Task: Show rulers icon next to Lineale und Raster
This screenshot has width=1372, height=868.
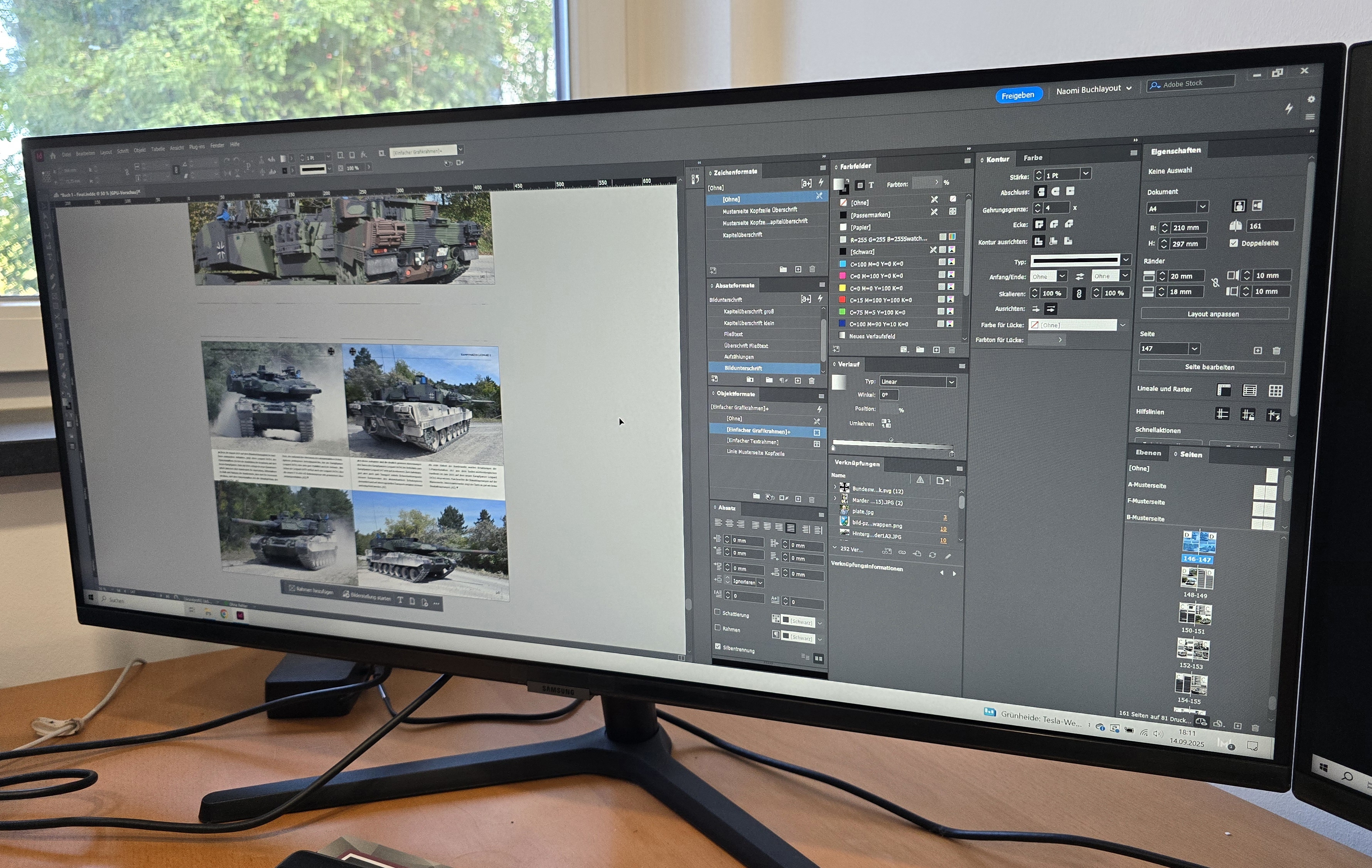Action: click(1223, 390)
